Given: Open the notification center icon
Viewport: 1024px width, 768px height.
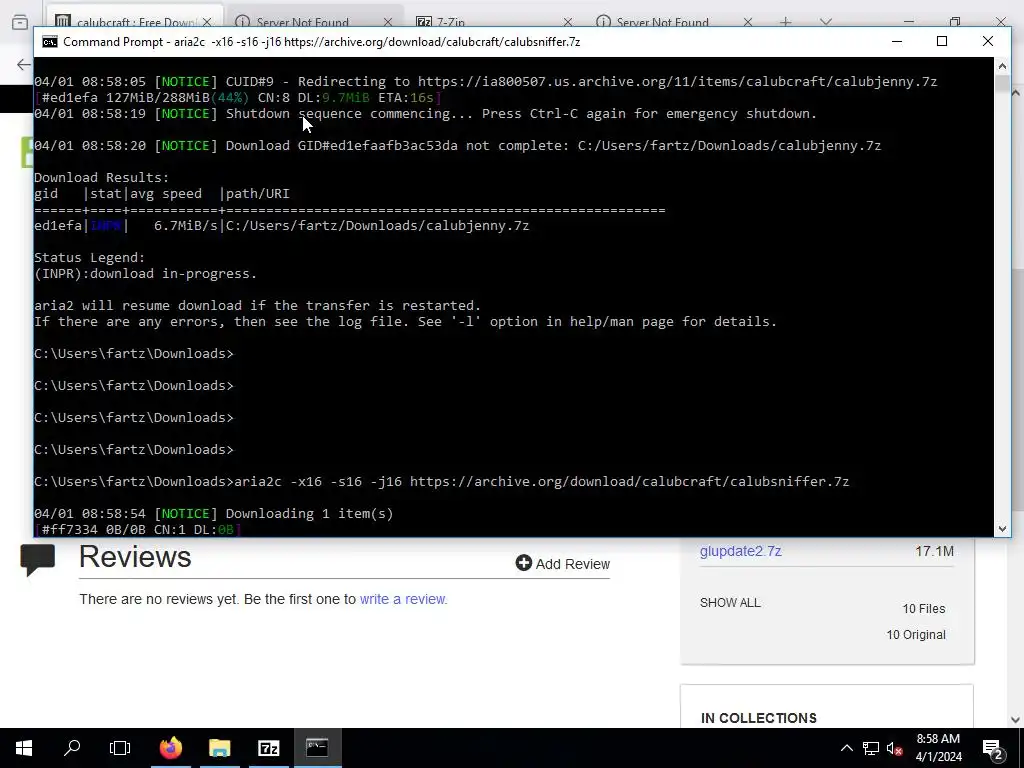Looking at the screenshot, I should point(993,748).
